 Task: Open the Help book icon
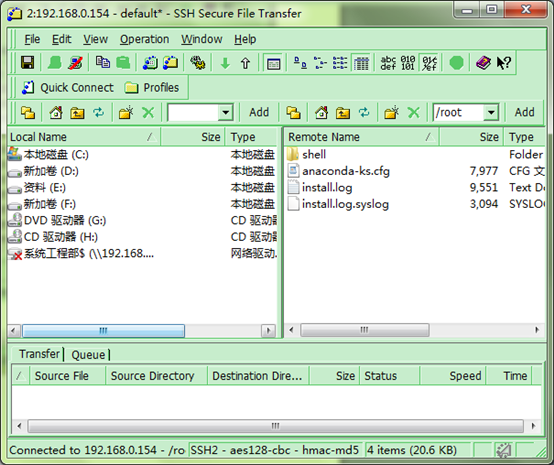(483, 63)
